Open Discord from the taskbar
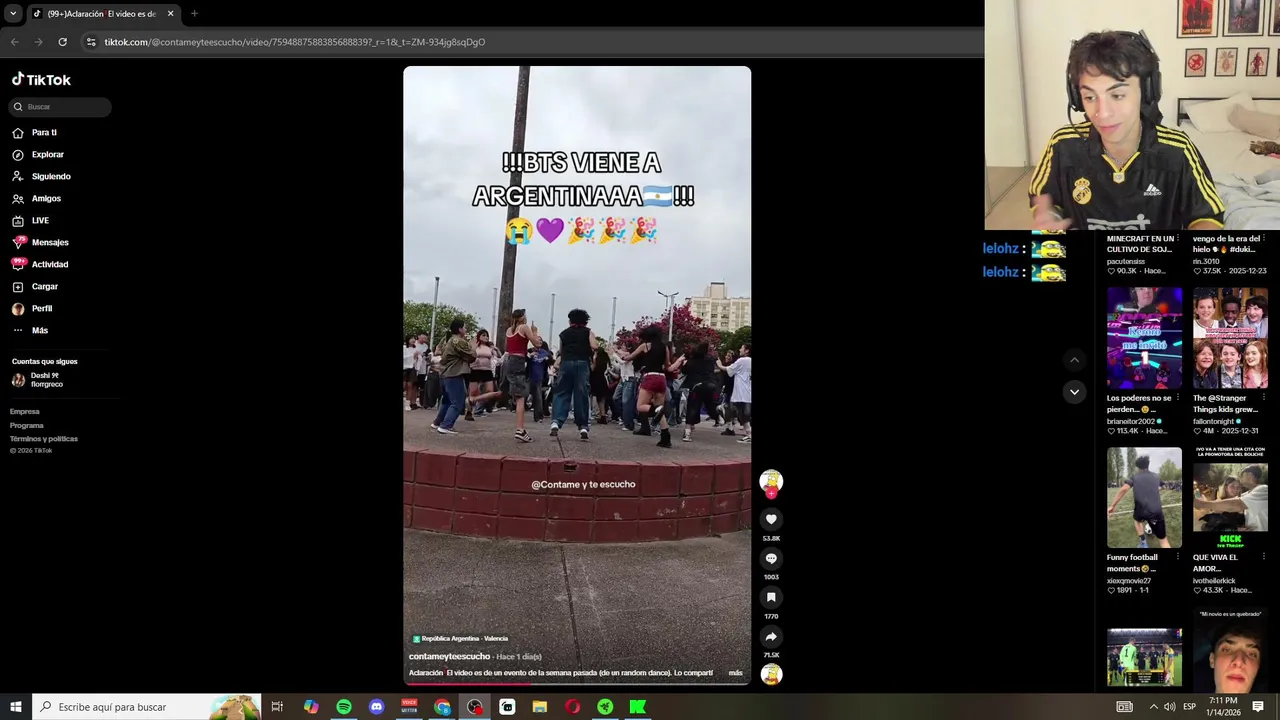The height and width of the screenshot is (720, 1280). pos(376,707)
